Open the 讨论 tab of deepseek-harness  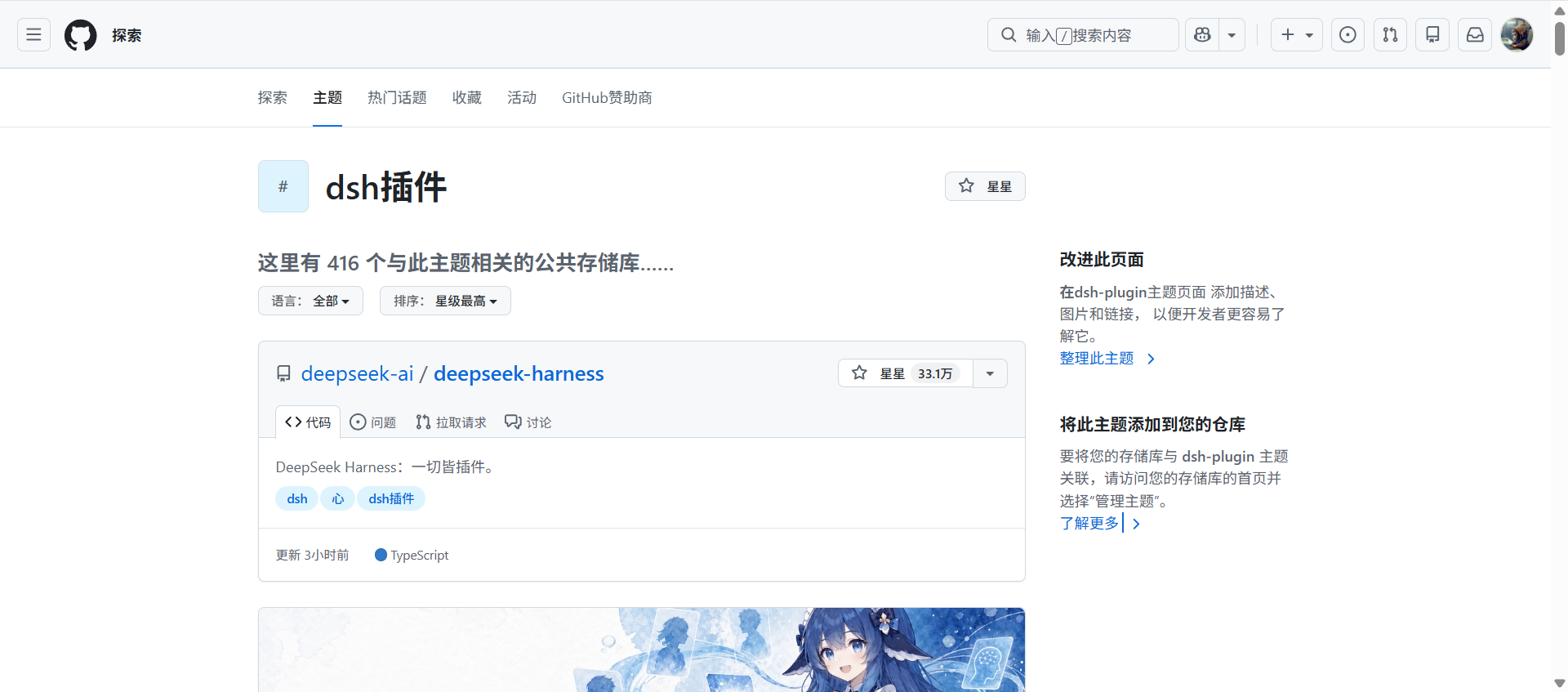click(x=528, y=422)
